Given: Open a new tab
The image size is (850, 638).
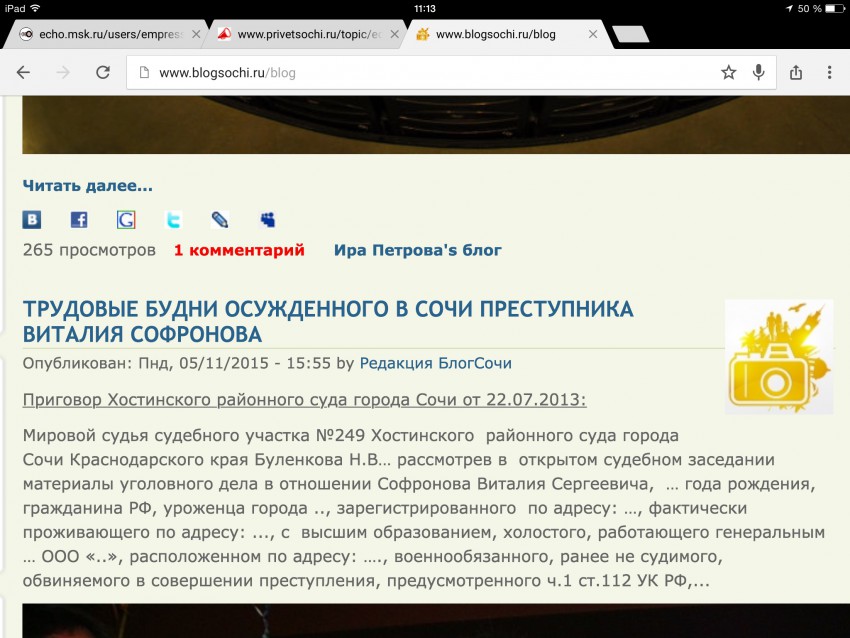Looking at the screenshot, I should click(x=630, y=34).
